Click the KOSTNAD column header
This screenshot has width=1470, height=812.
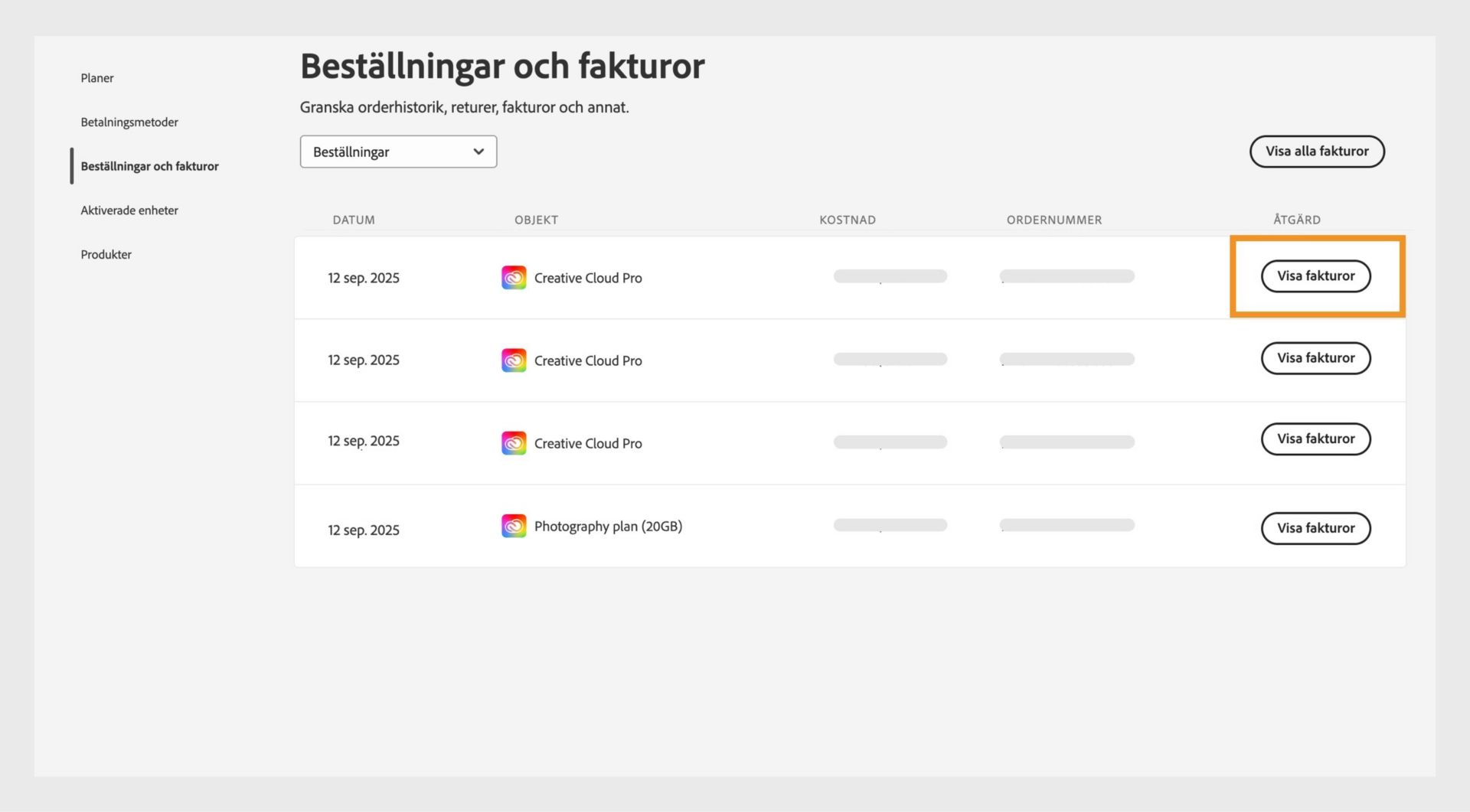coord(848,220)
